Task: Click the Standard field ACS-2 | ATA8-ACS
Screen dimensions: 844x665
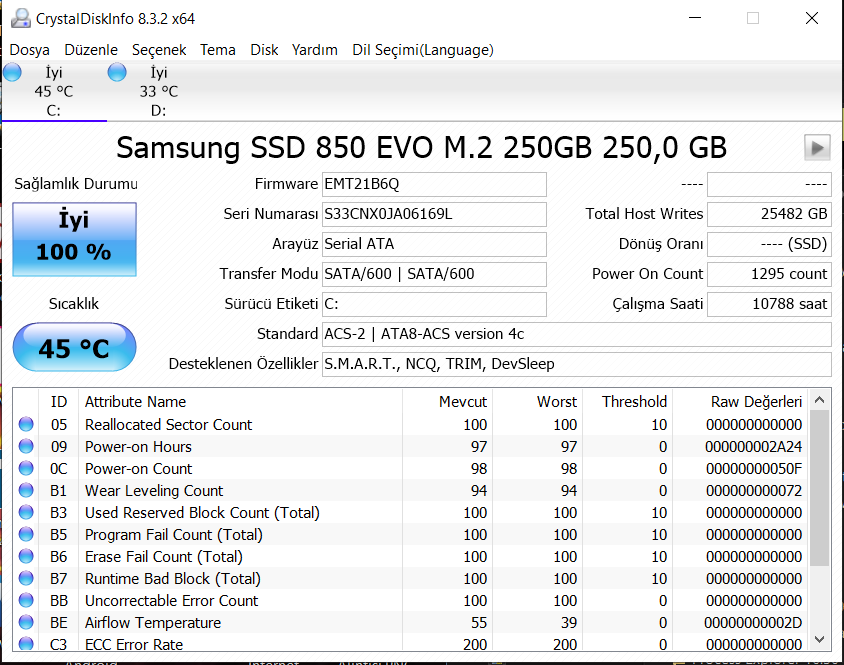Action: click(576, 334)
